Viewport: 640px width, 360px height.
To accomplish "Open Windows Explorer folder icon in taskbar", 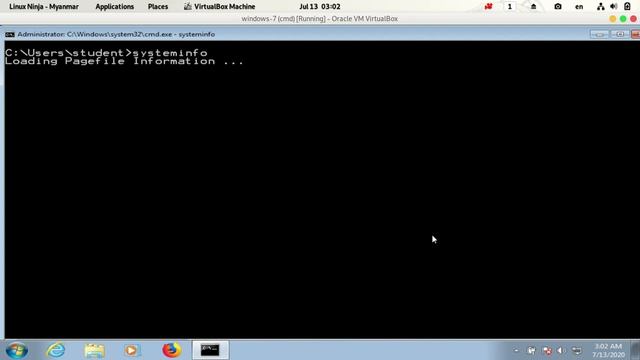I will pos(94,350).
